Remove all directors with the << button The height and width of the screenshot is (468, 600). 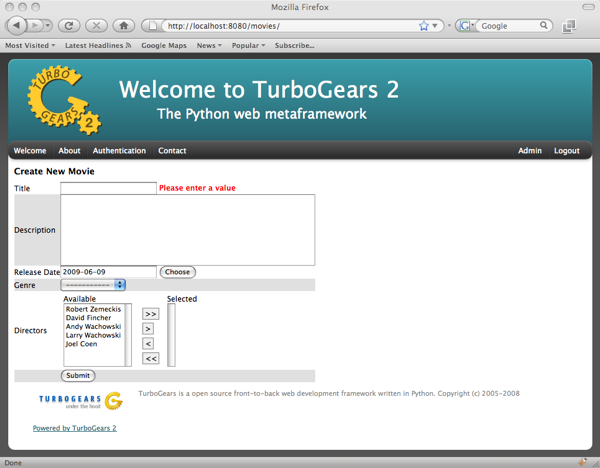click(x=150, y=359)
